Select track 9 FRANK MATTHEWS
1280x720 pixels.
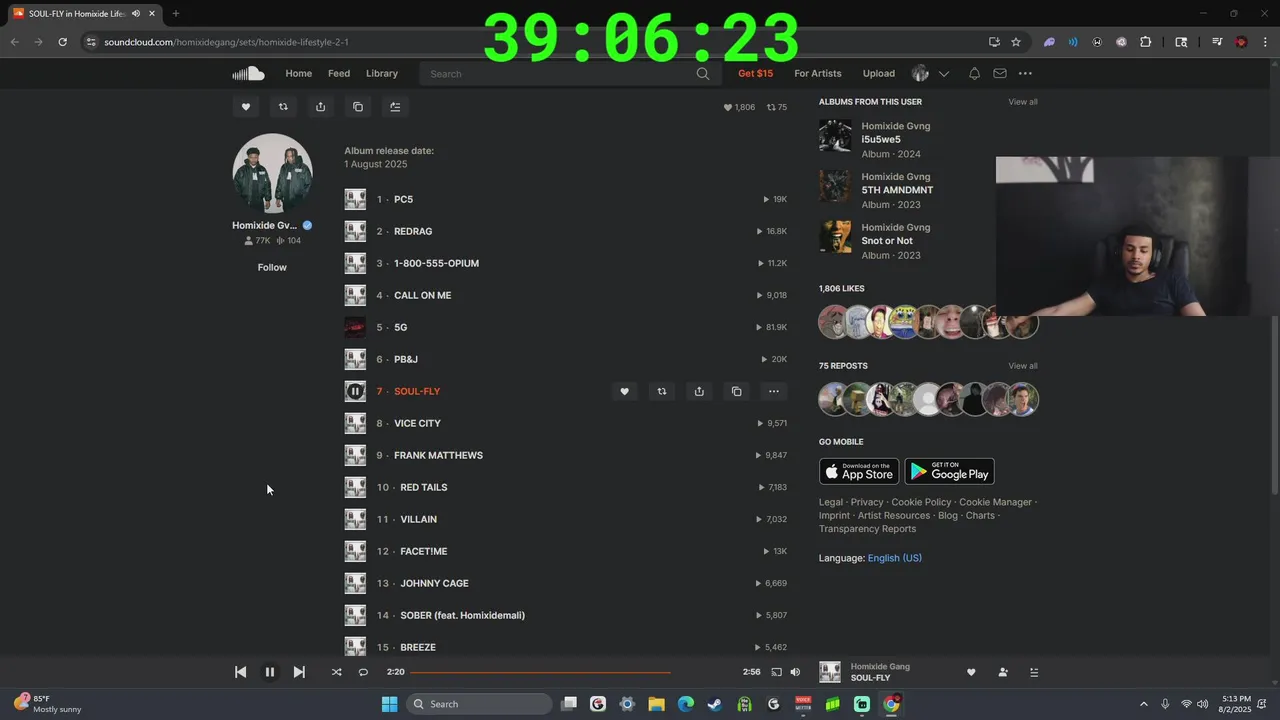click(x=438, y=455)
